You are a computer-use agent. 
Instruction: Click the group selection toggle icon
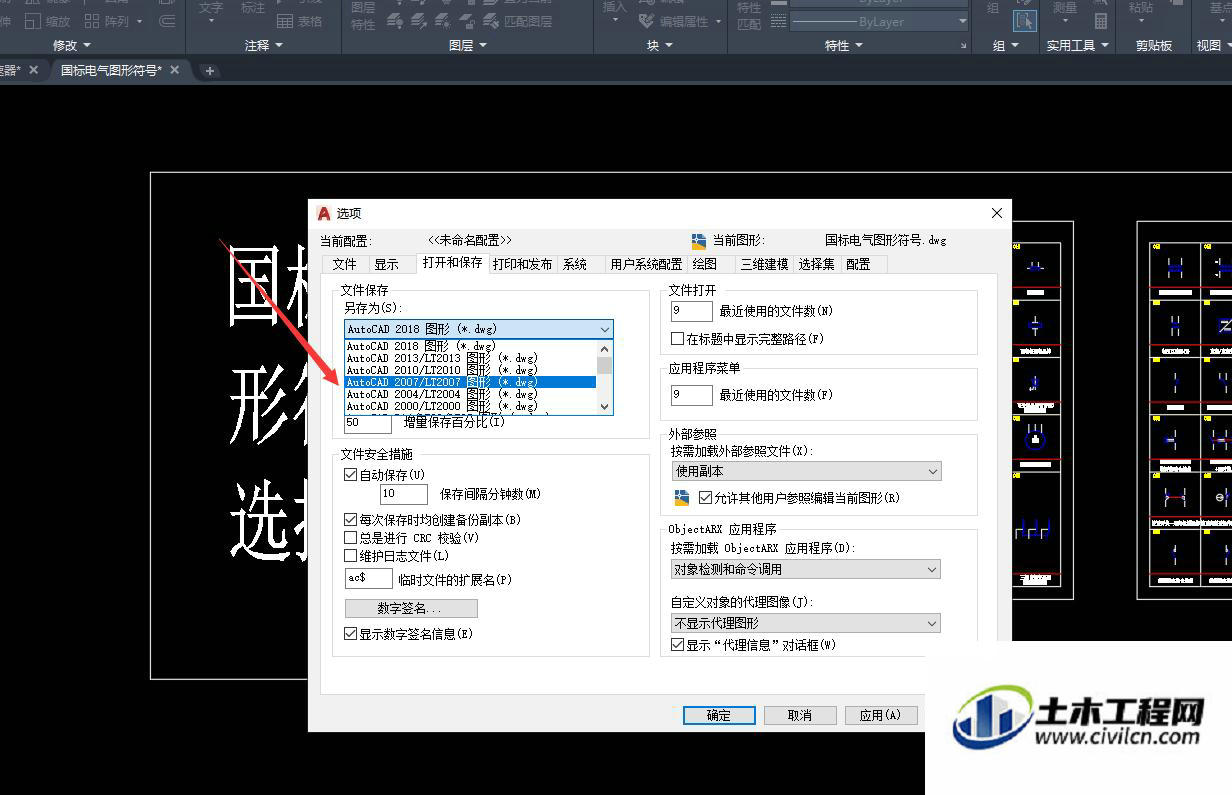tap(1024, 19)
